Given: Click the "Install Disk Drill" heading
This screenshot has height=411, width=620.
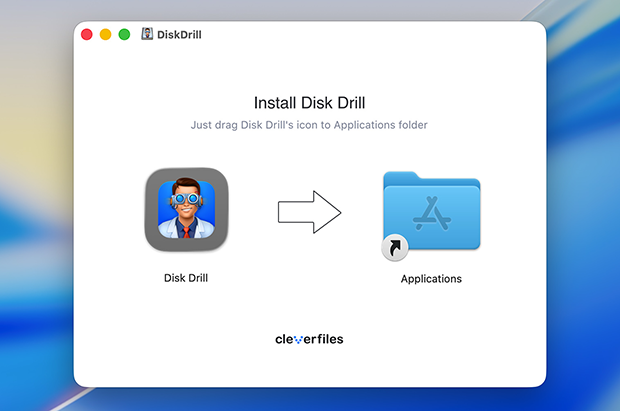Looking at the screenshot, I should (x=309, y=103).
